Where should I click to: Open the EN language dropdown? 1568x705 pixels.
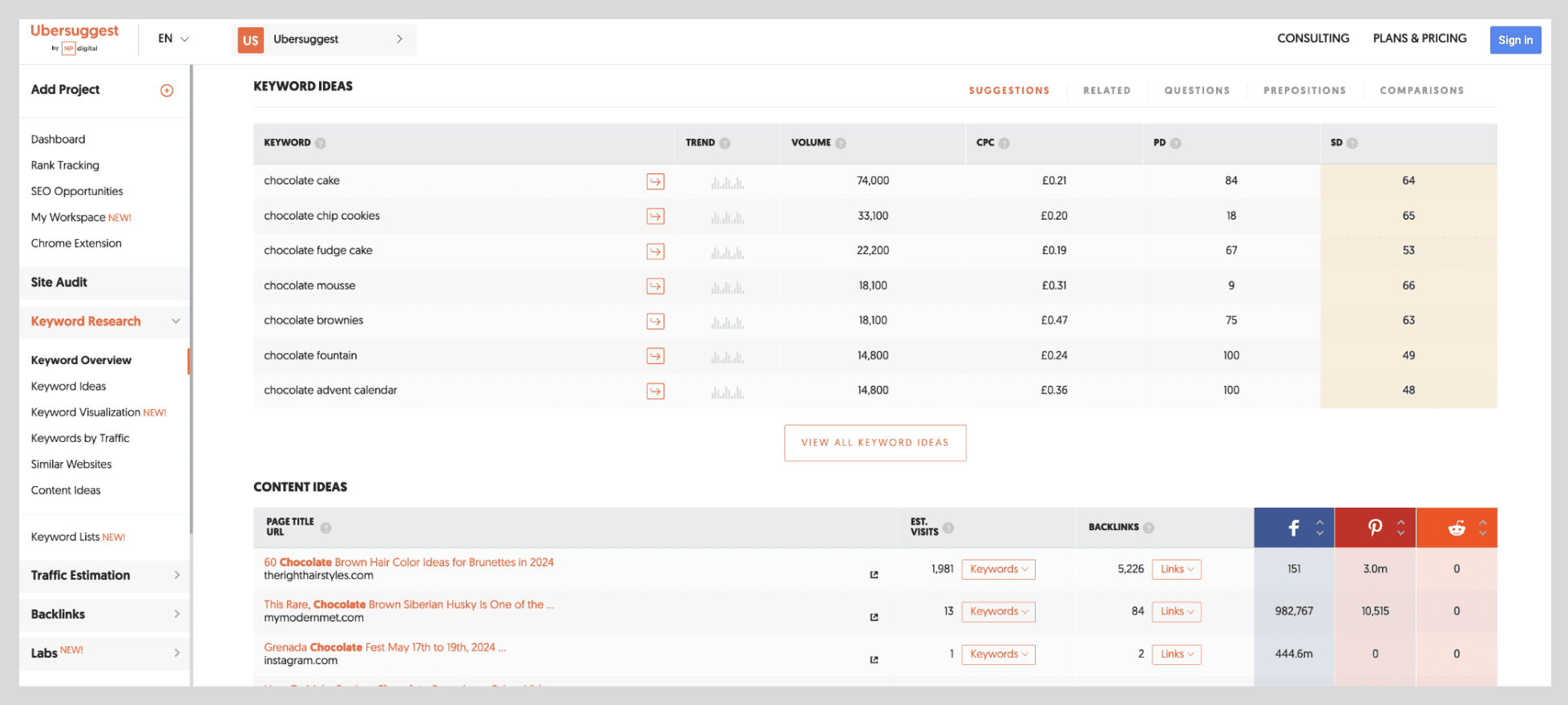point(173,38)
